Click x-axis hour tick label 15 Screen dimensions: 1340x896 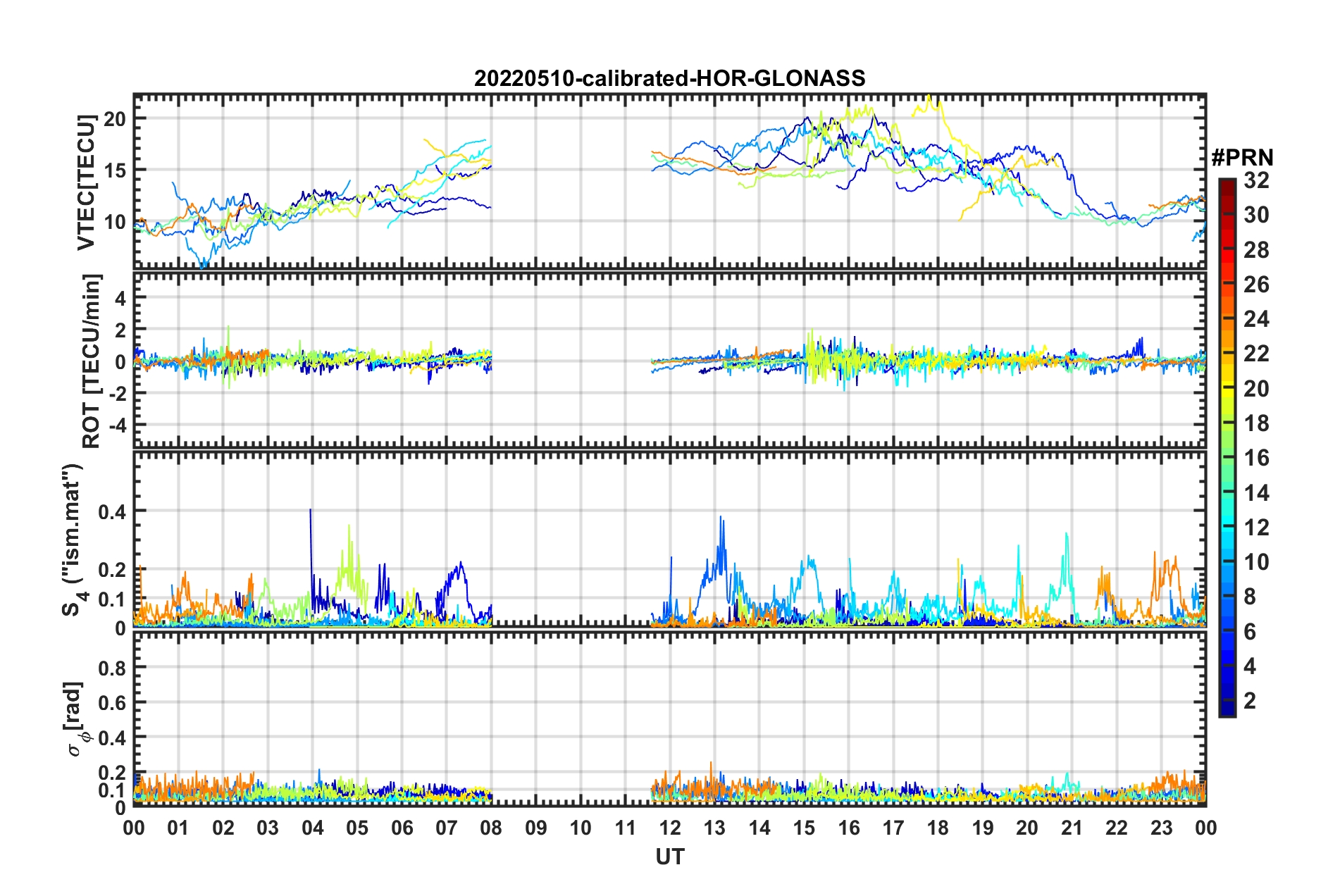pyautogui.click(x=804, y=828)
